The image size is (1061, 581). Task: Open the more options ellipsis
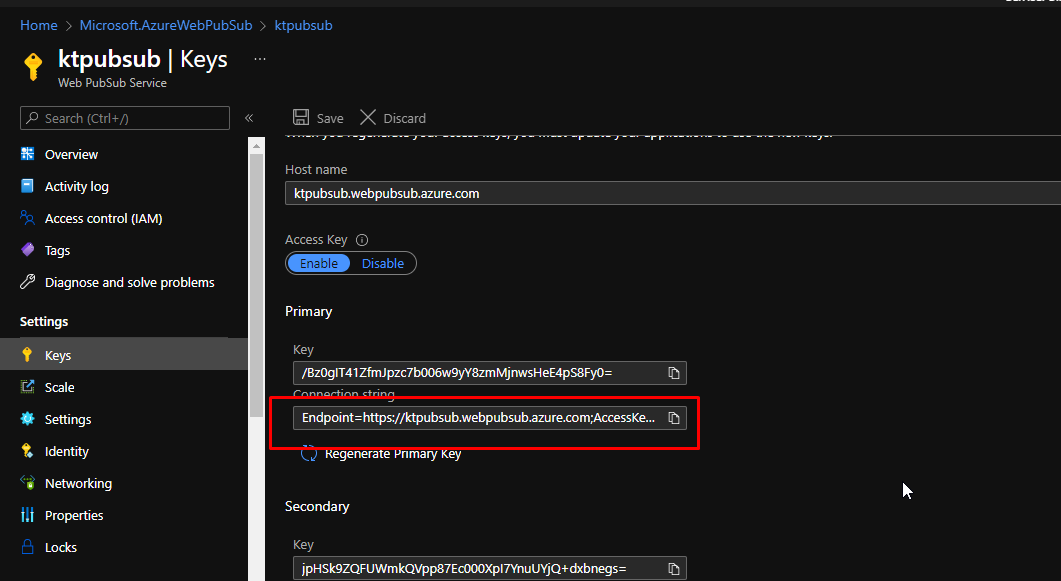point(260,60)
